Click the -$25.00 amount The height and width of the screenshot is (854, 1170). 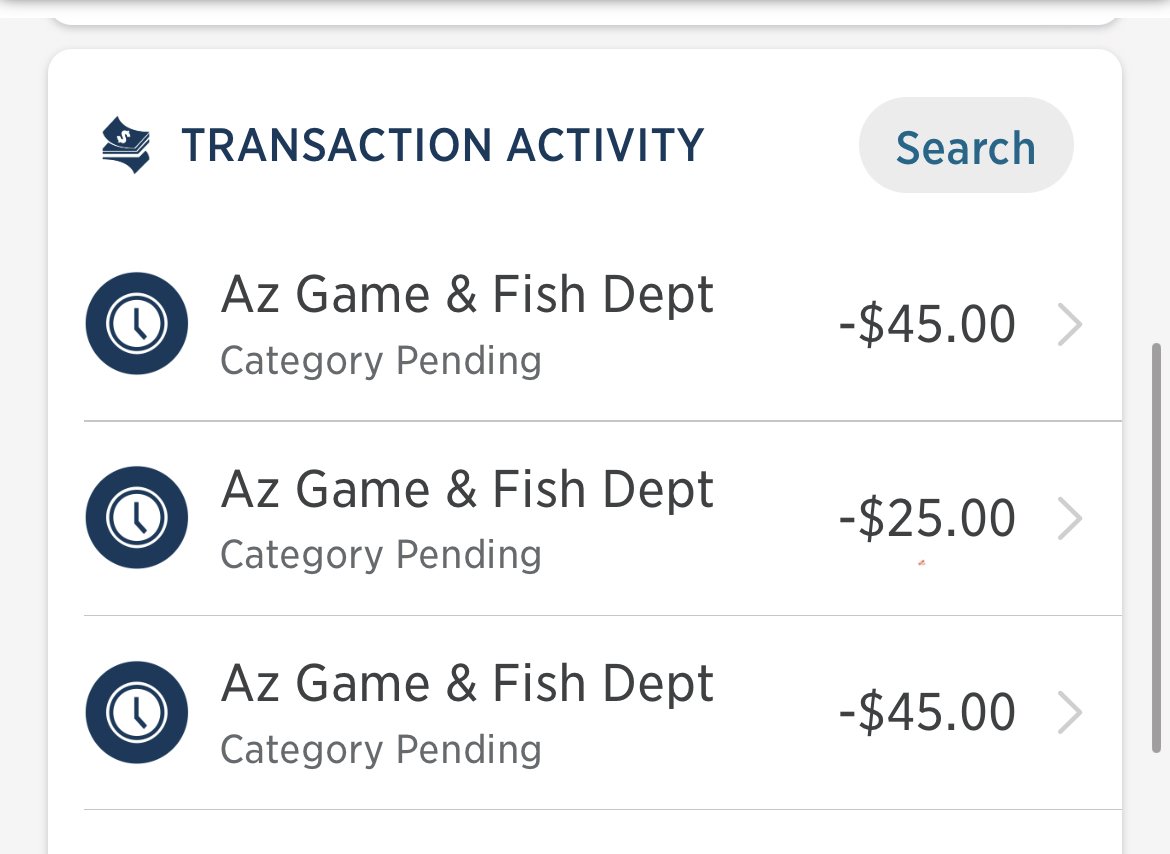[x=927, y=518]
